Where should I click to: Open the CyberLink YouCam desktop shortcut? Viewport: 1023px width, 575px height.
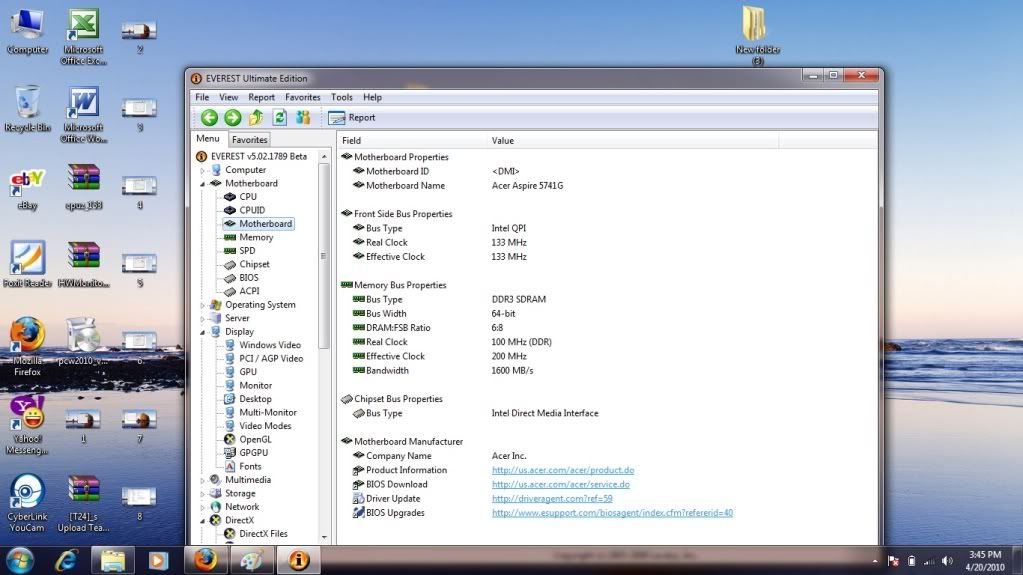pyautogui.click(x=27, y=503)
